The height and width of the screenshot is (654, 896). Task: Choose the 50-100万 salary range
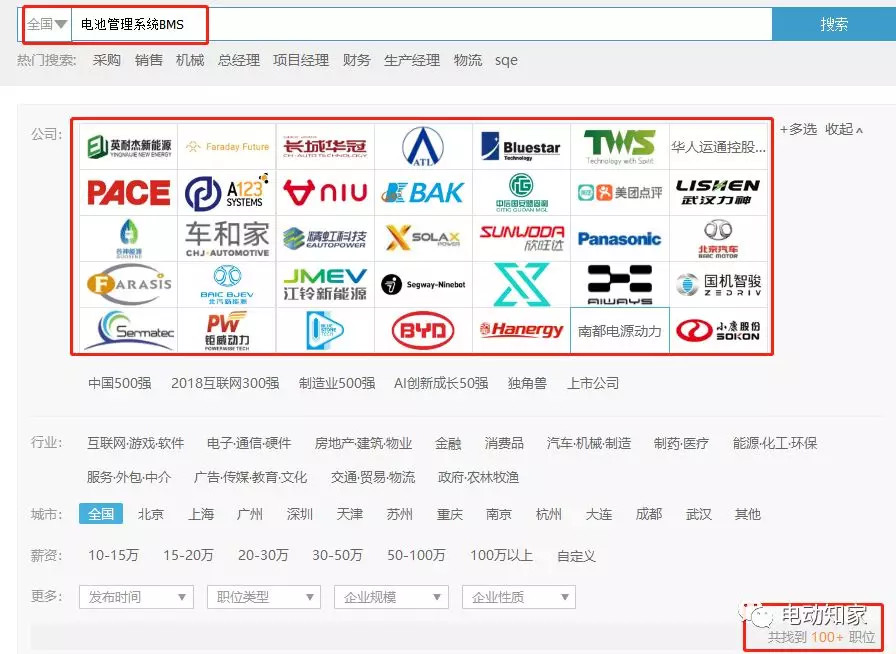[x=416, y=555]
